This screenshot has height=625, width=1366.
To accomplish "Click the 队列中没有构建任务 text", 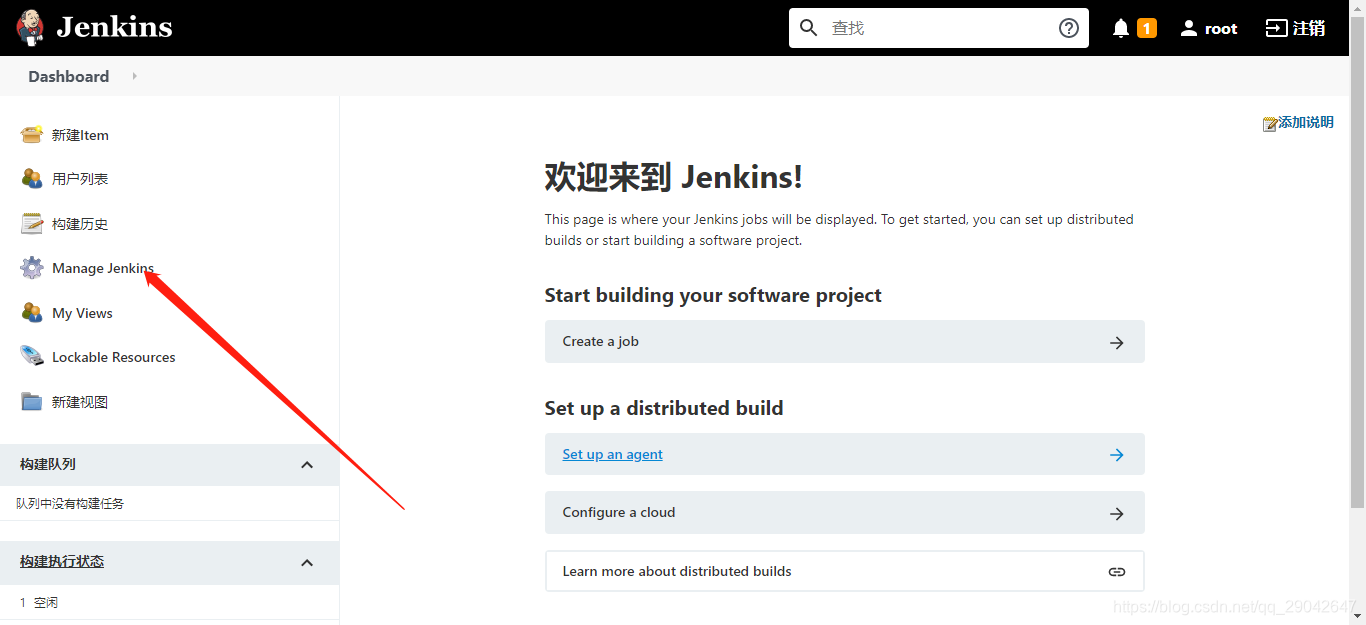I will (70, 504).
